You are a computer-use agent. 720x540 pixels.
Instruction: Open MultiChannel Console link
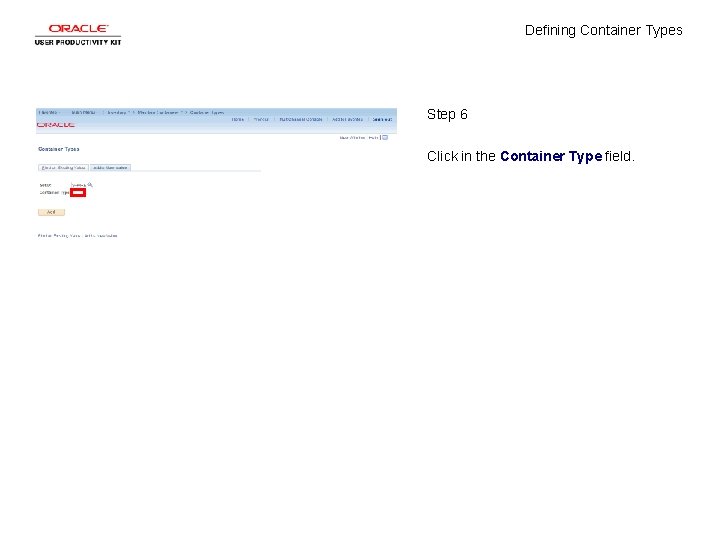[301, 119]
